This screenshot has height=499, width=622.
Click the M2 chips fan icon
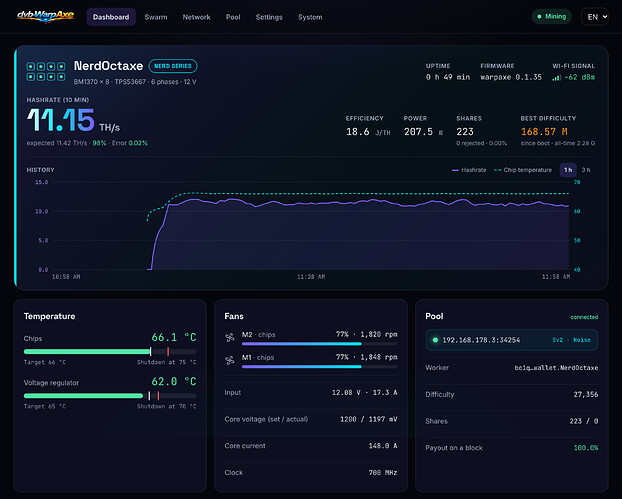click(x=230, y=338)
